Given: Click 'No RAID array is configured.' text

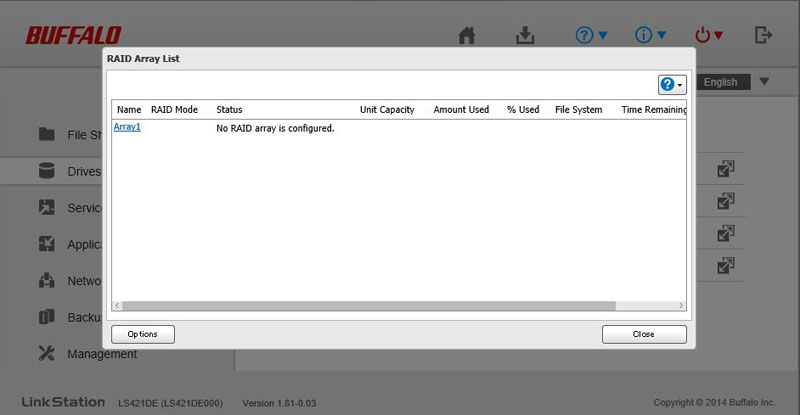Looking at the screenshot, I should [x=275, y=128].
